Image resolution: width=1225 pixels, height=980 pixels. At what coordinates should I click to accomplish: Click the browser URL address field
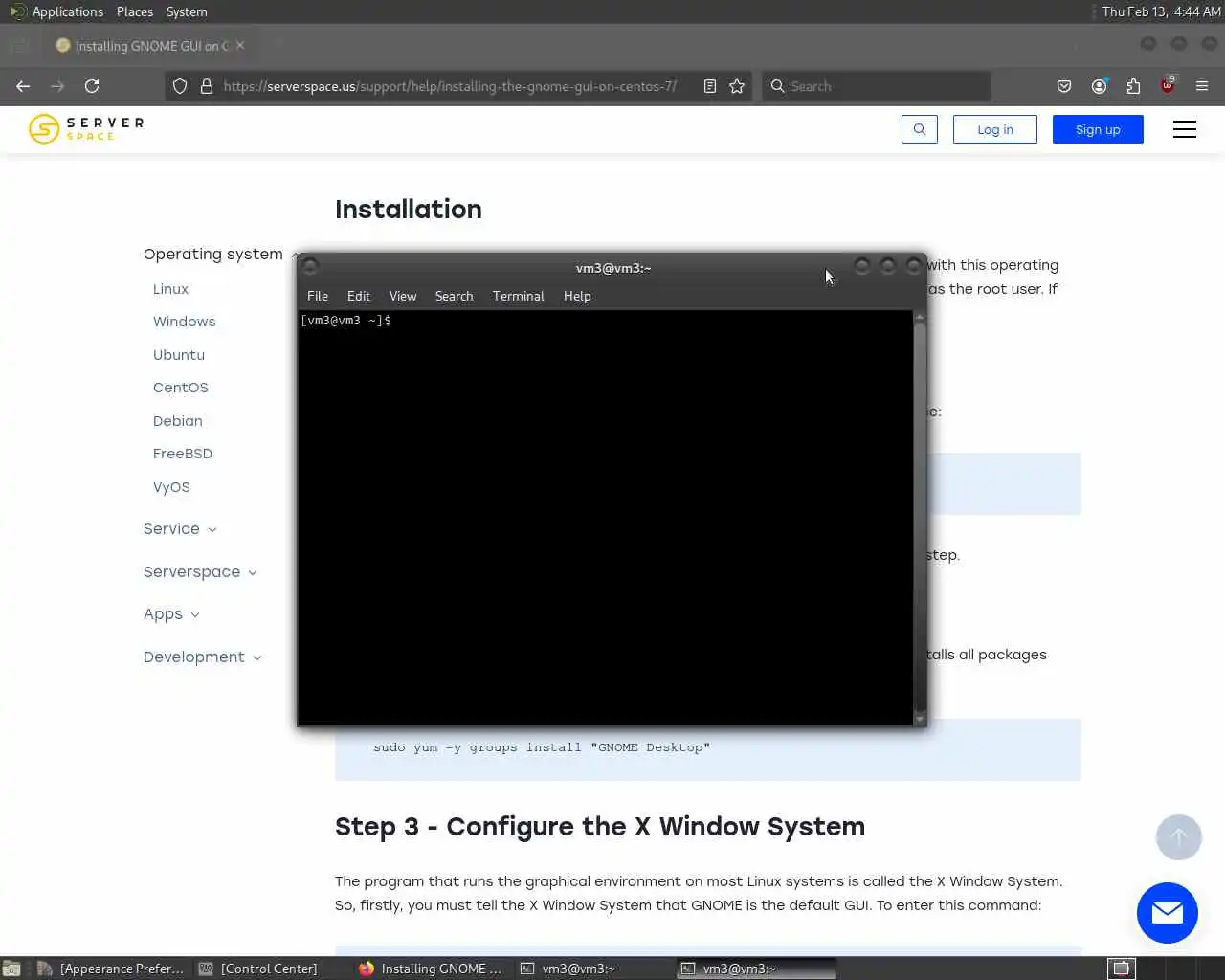(x=450, y=86)
